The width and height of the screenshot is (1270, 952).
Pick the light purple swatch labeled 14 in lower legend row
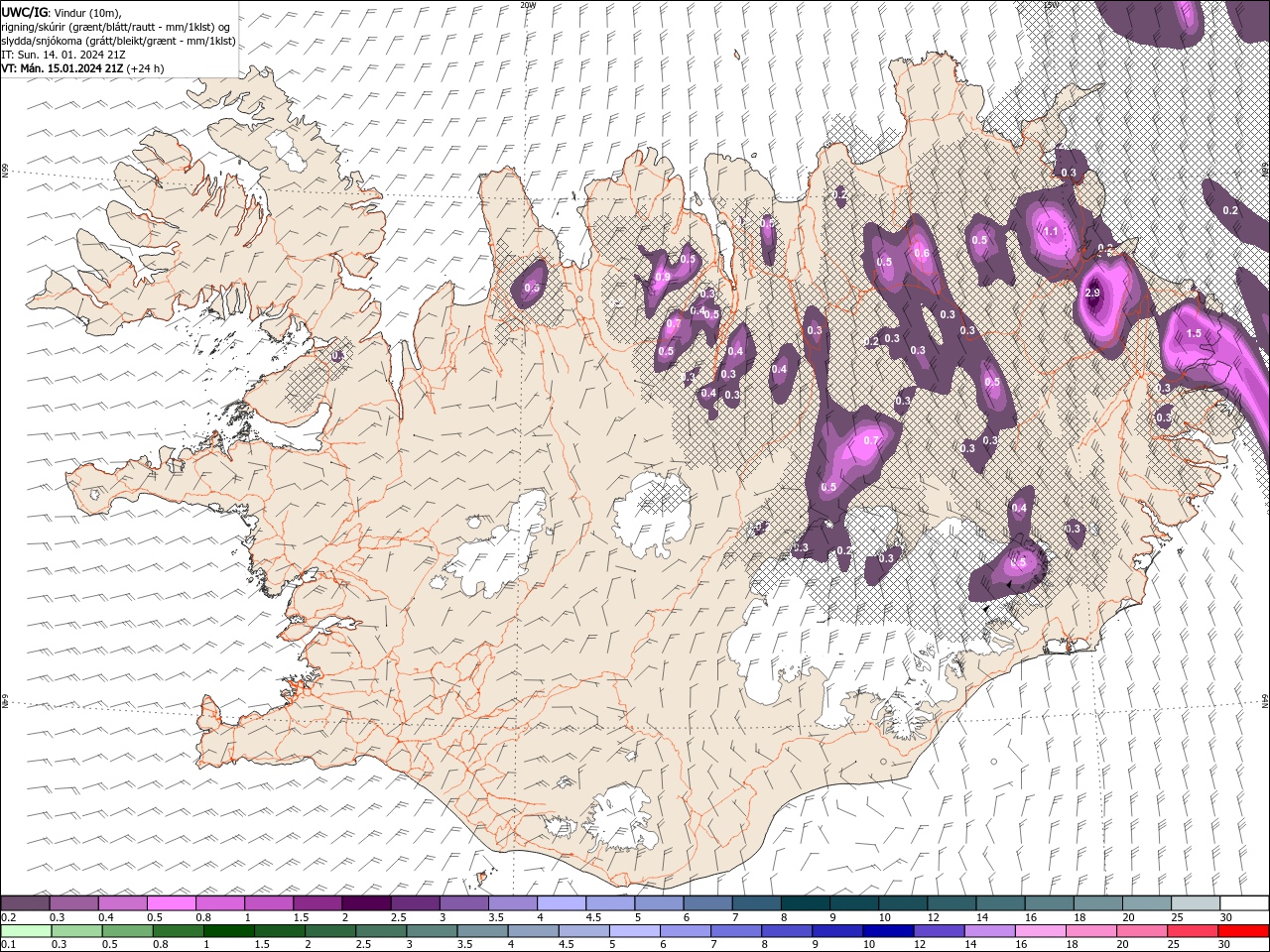pyautogui.click(x=989, y=930)
